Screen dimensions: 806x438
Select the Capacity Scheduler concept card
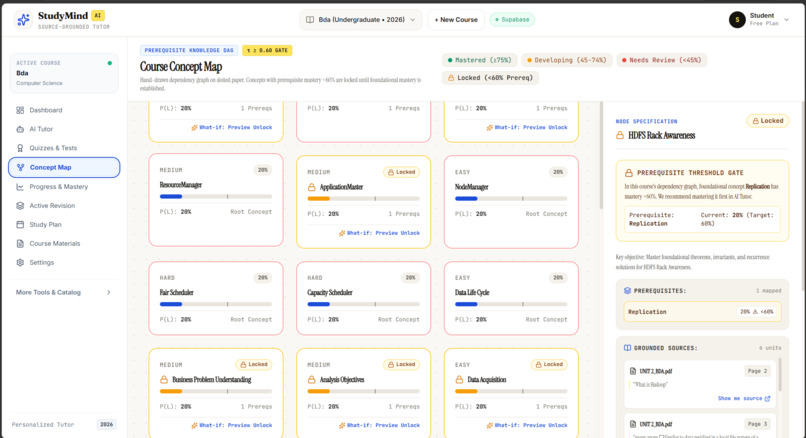(x=363, y=298)
